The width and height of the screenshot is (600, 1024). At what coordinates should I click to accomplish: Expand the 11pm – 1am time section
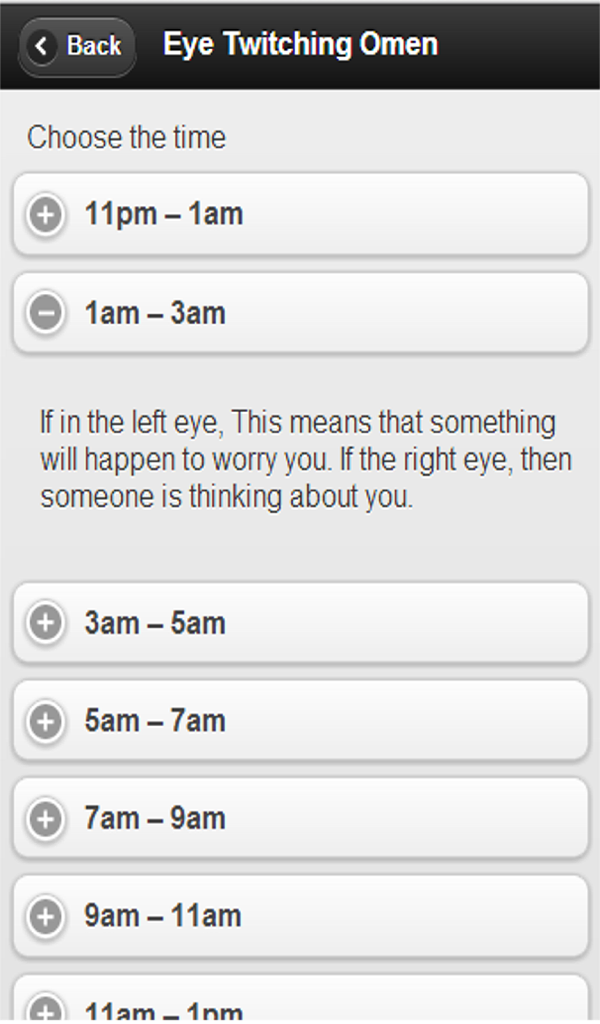pos(300,213)
